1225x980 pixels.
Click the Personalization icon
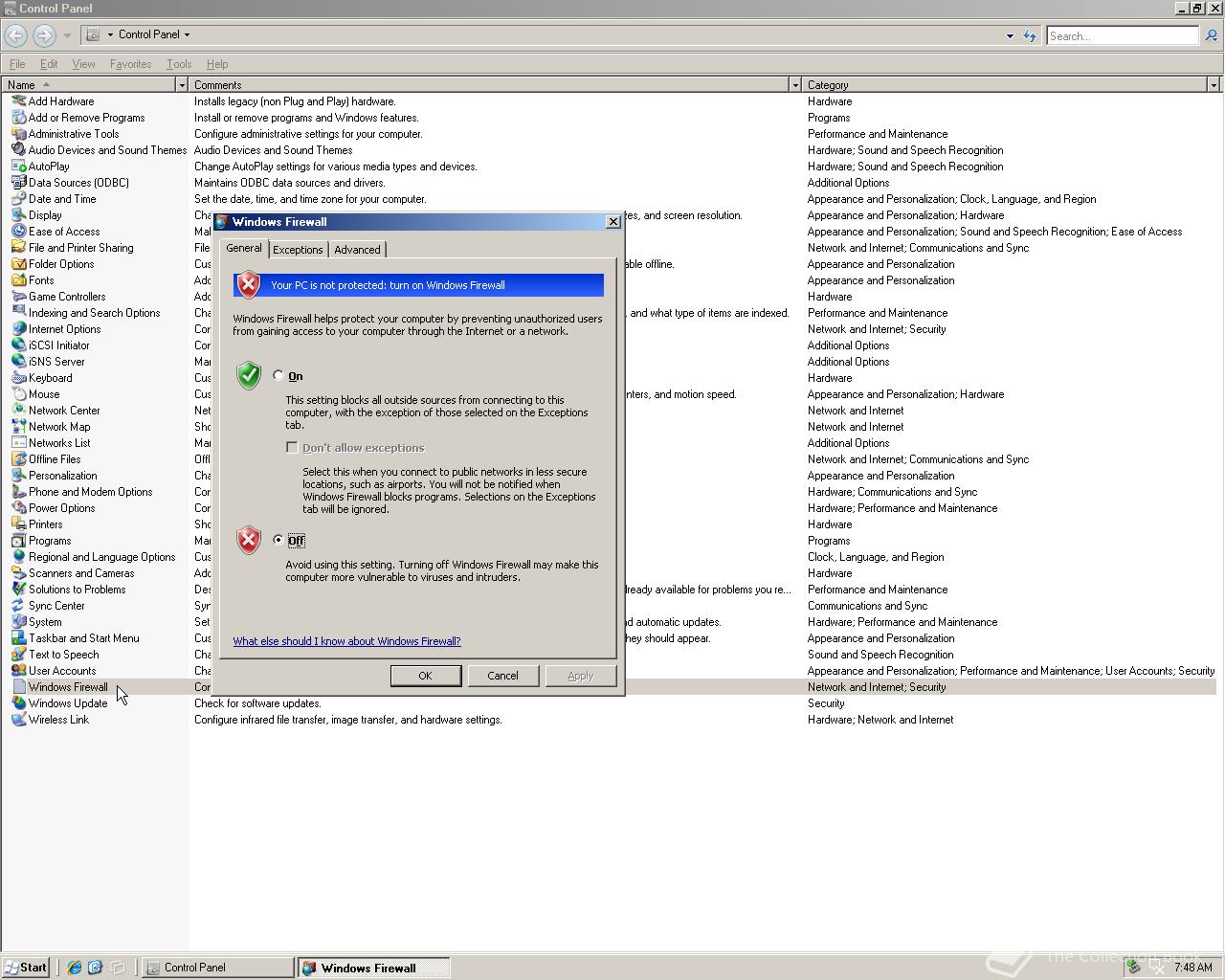point(18,476)
